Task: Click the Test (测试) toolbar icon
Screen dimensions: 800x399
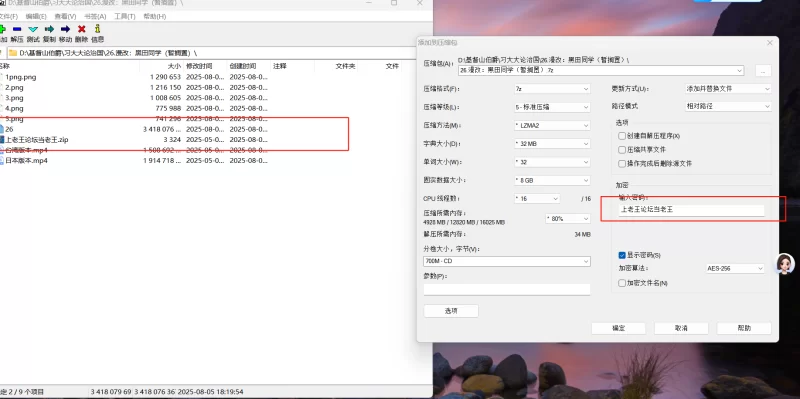Action: (33, 29)
